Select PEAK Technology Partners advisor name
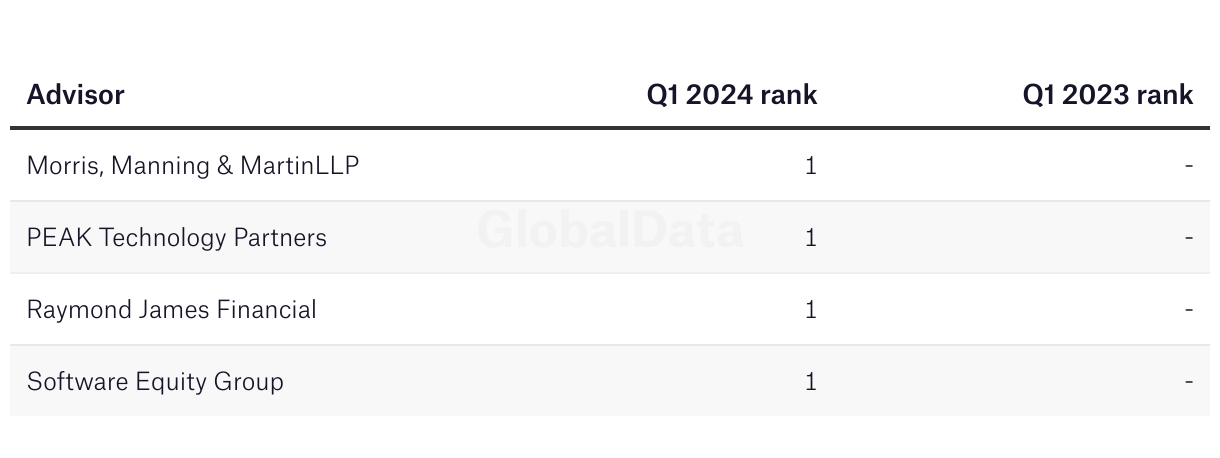The width and height of the screenshot is (1220, 458). 177,238
